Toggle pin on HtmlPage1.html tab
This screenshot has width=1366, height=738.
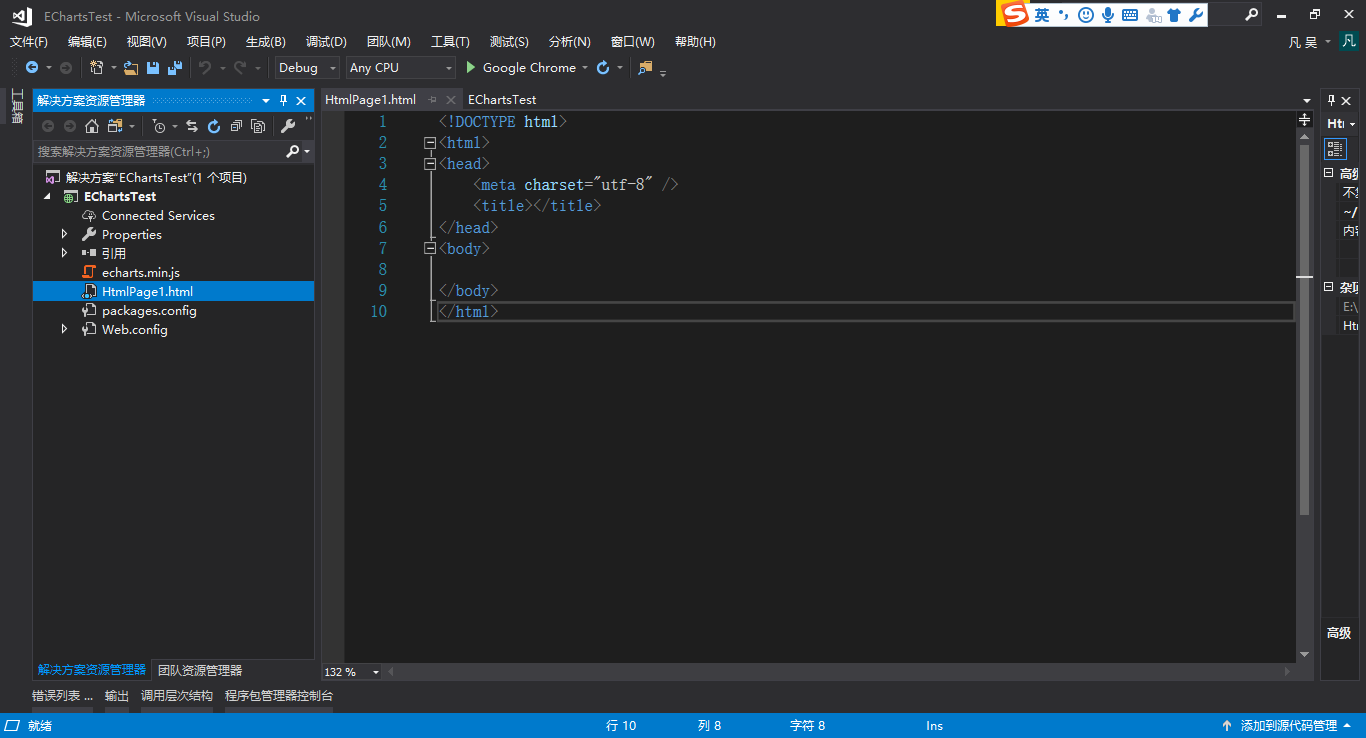pos(433,100)
